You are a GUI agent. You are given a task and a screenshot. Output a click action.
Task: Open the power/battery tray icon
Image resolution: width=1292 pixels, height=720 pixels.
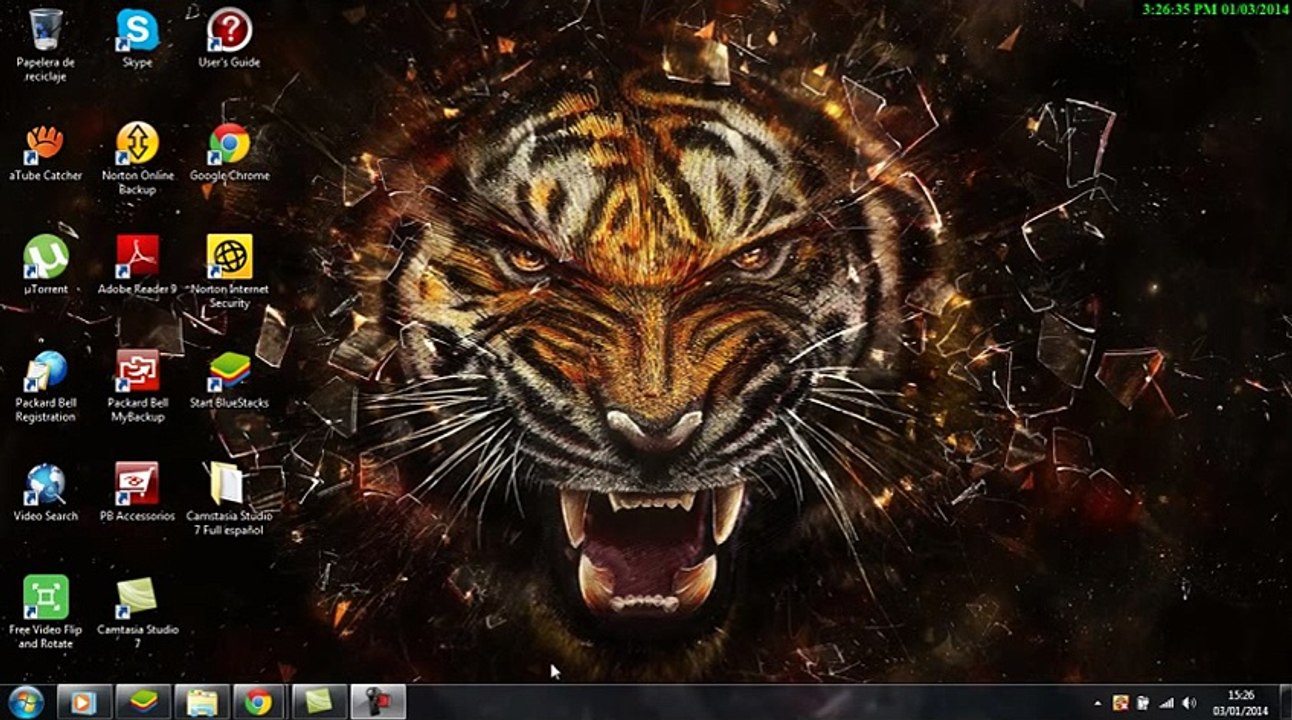point(1143,703)
